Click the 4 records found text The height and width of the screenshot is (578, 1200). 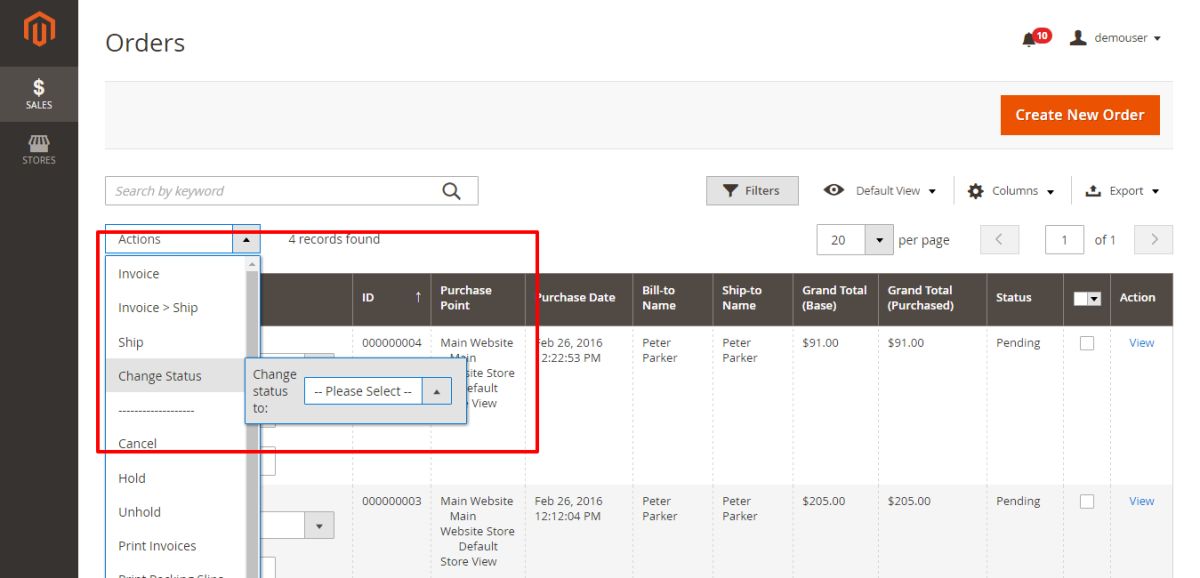pyautogui.click(x=334, y=240)
